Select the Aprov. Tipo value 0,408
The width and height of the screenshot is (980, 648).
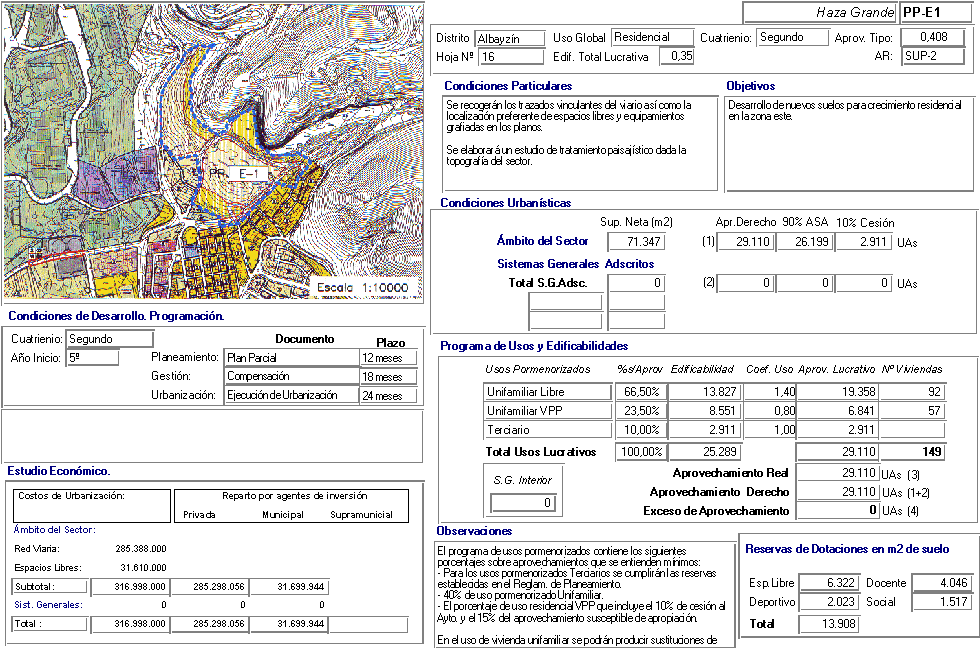[x=934, y=37]
